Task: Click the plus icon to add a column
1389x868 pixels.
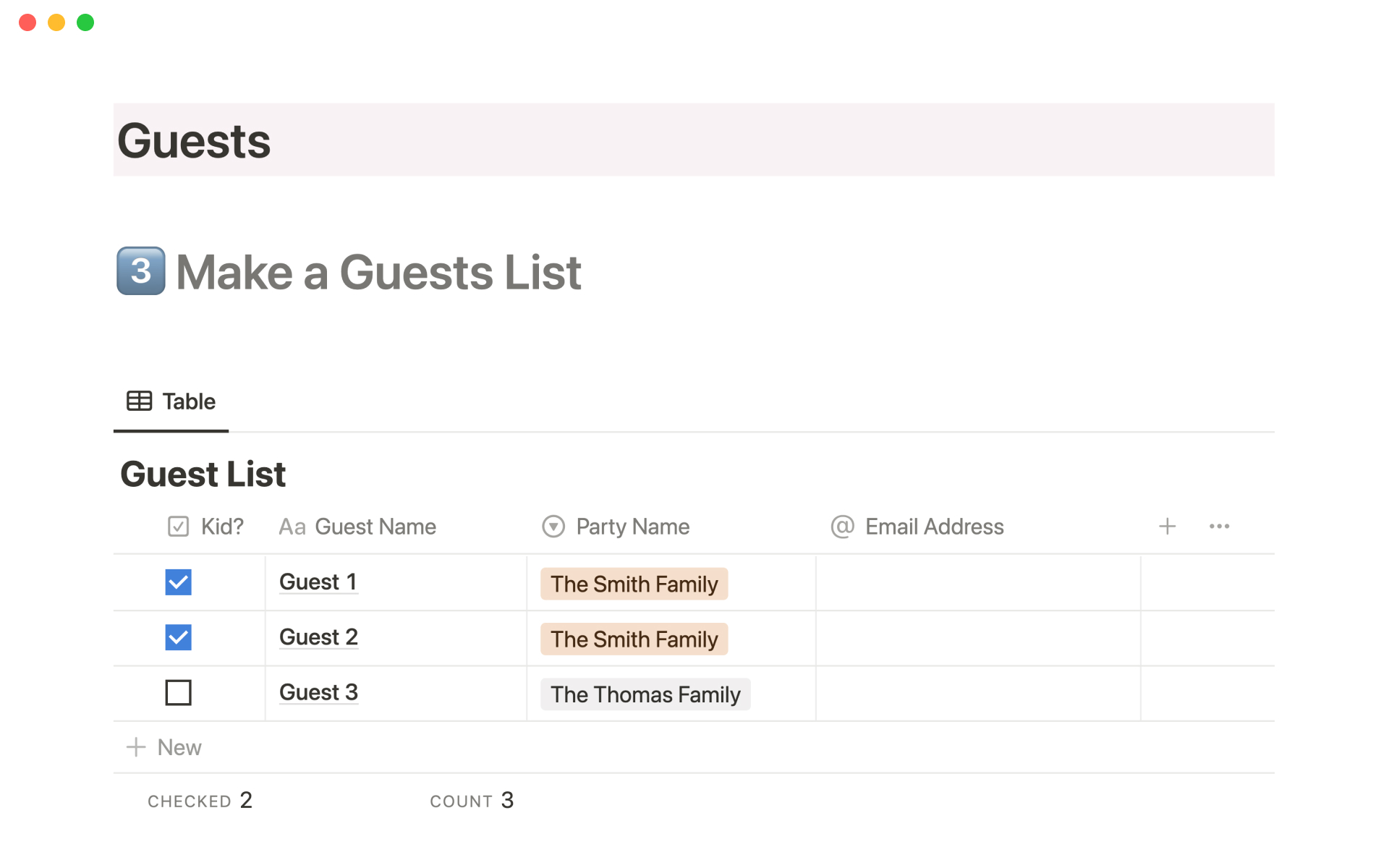Action: 1167,527
